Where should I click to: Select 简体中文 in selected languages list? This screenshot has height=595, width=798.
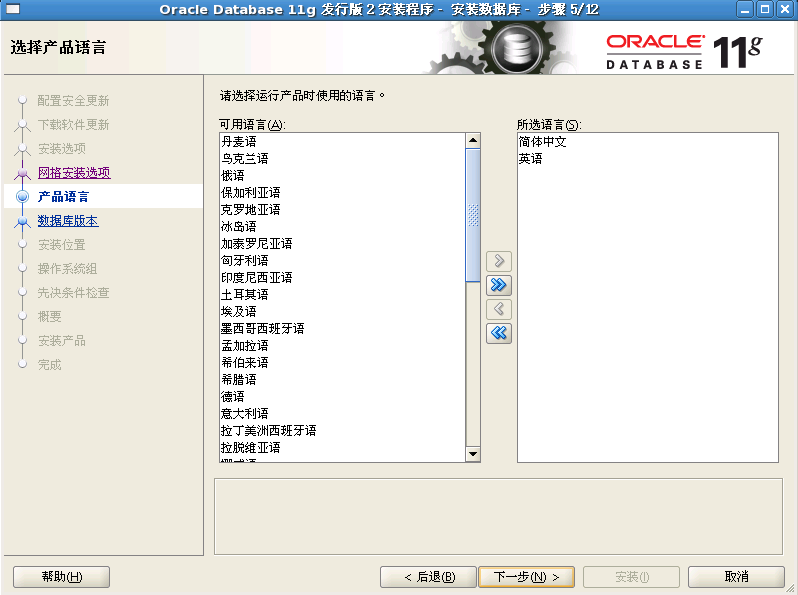[647, 141]
